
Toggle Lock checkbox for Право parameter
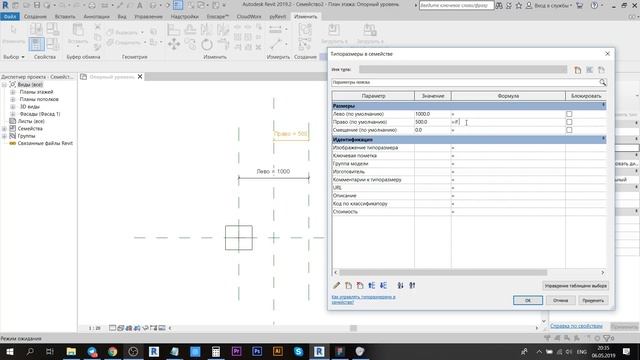pos(569,122)
